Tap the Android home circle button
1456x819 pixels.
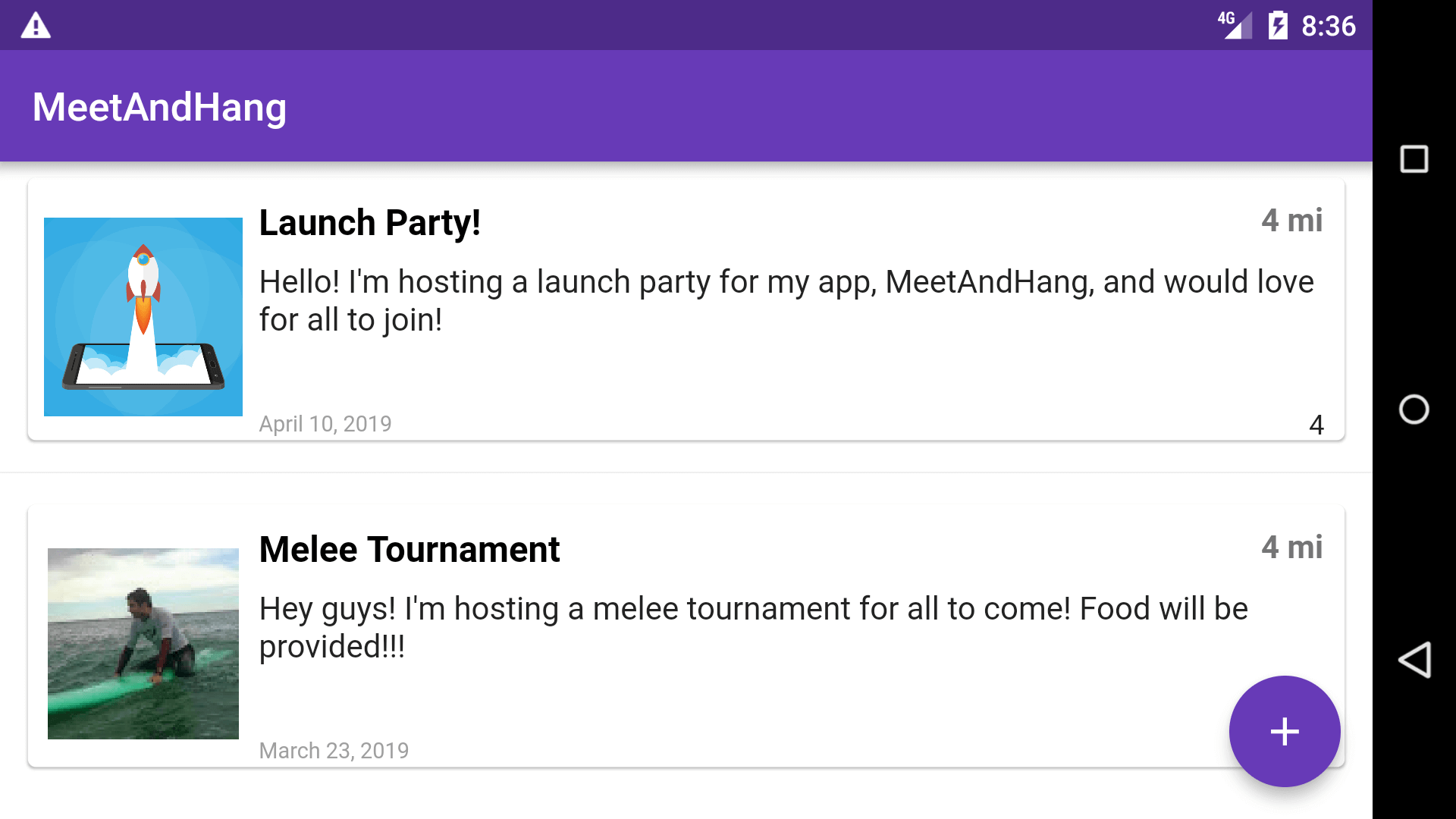coord(1414,409)
